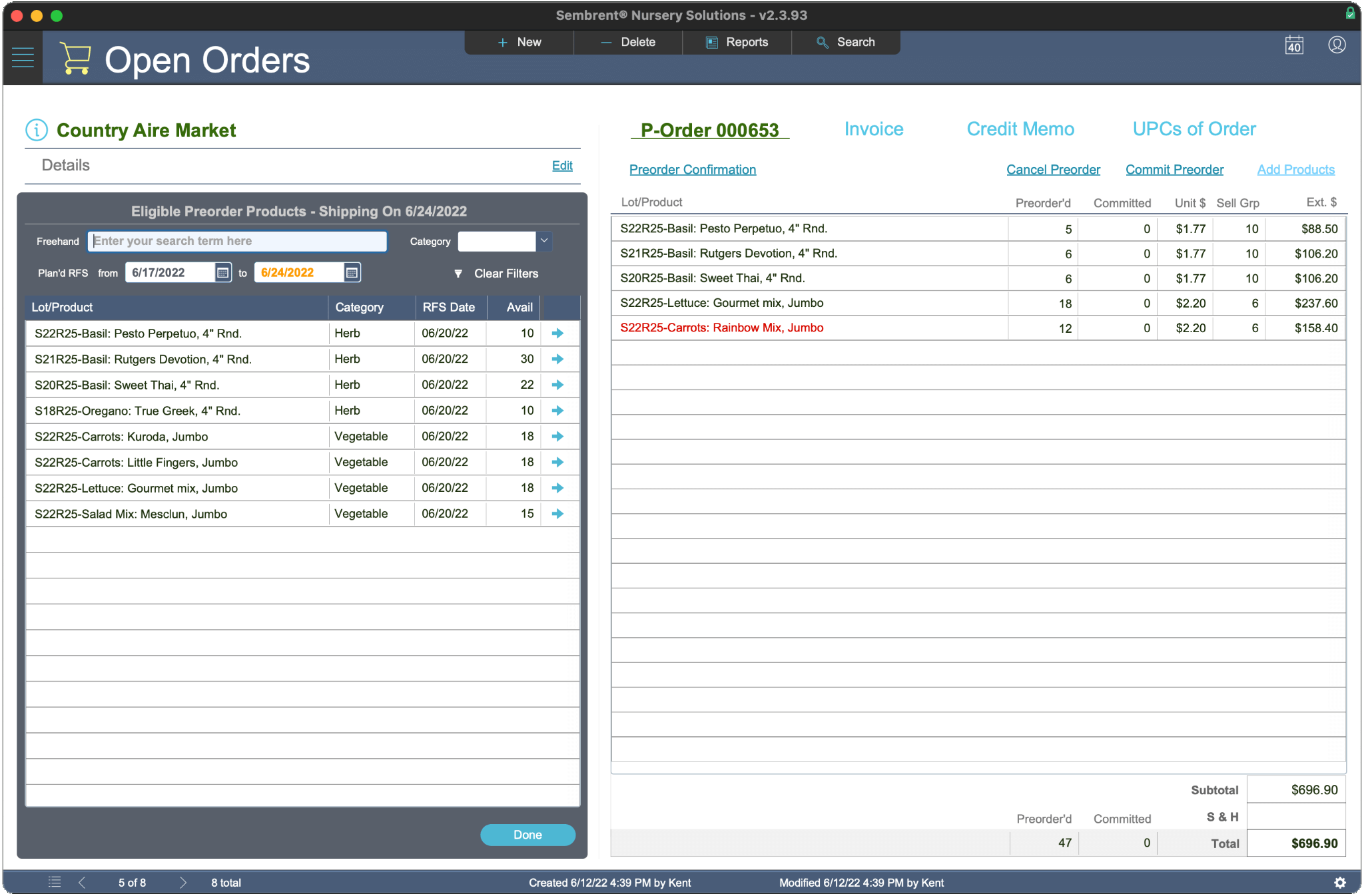
Task: Go to previous record with left chevron
Action: tap(82, 883)
